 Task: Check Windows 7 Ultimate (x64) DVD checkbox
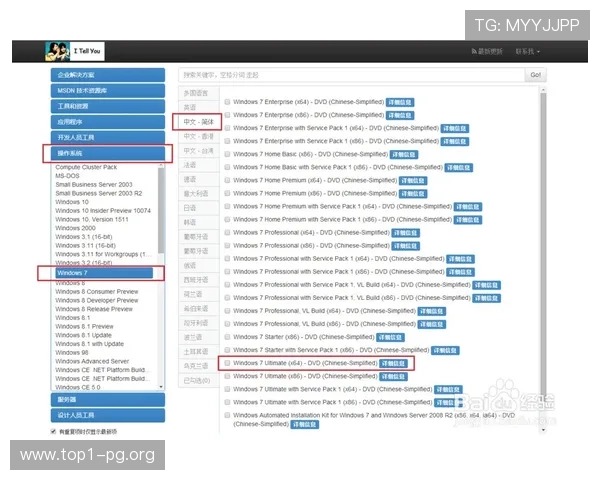tap(227, 363)
